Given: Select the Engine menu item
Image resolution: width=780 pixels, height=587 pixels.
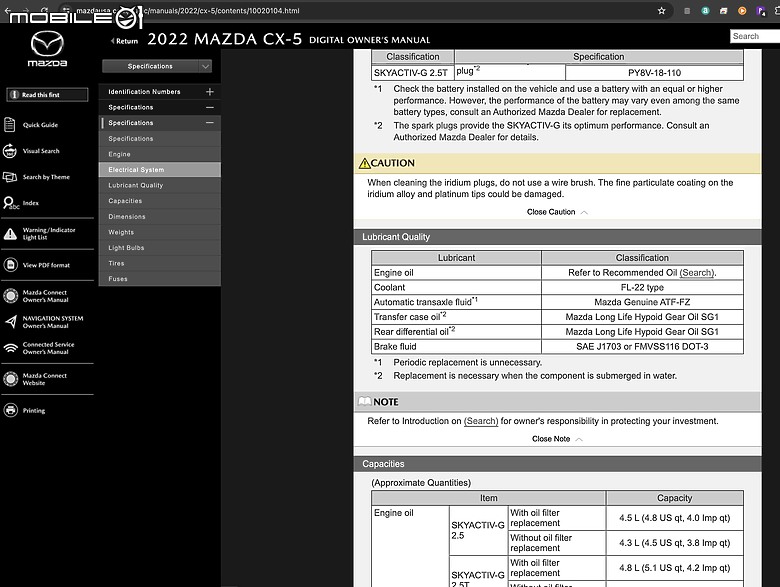Looking at the screenshot, I should (x=160, y=154).
